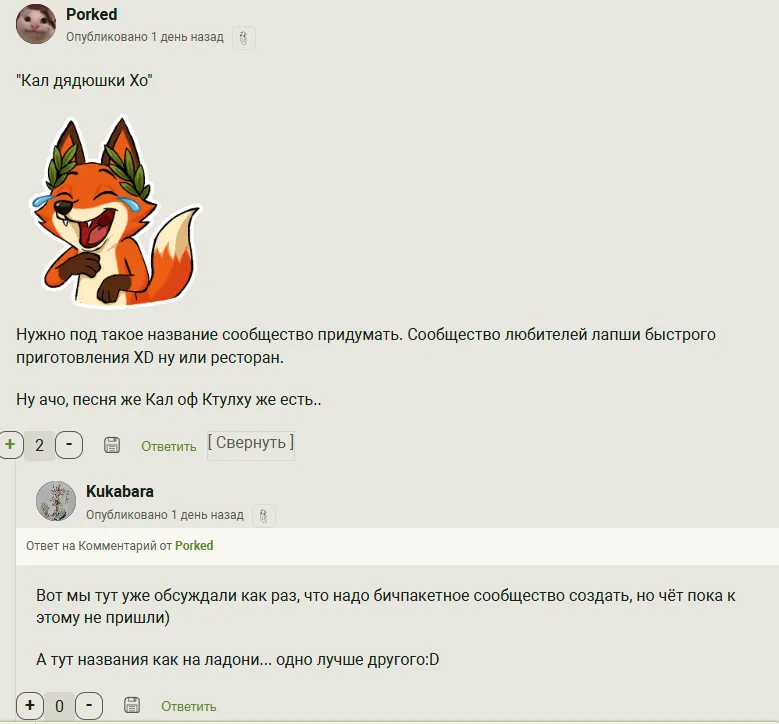The width and height of the screenshot is (779, 724).
Task: Open Porked's avatar picture
Action: [36, 24]
